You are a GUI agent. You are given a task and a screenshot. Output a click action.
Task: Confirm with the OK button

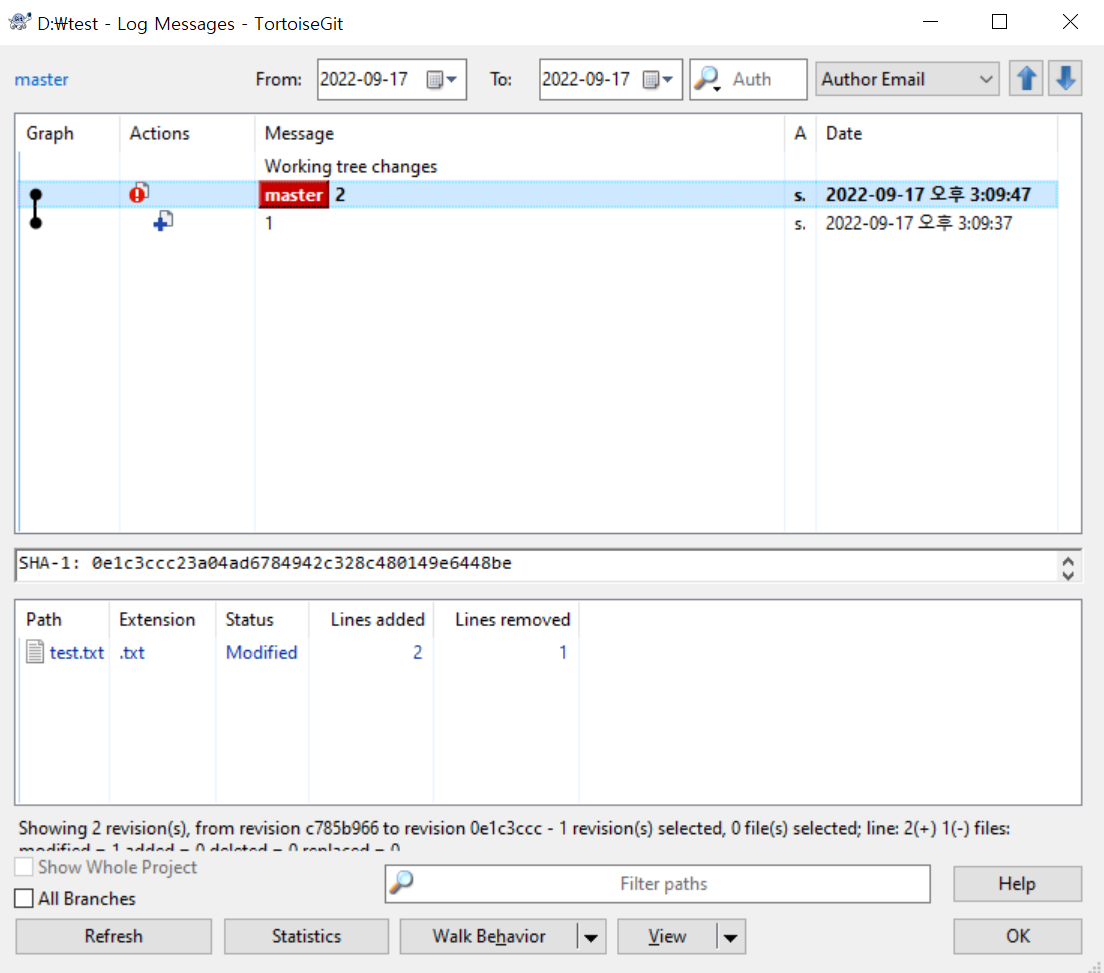tap(1017, 936)
